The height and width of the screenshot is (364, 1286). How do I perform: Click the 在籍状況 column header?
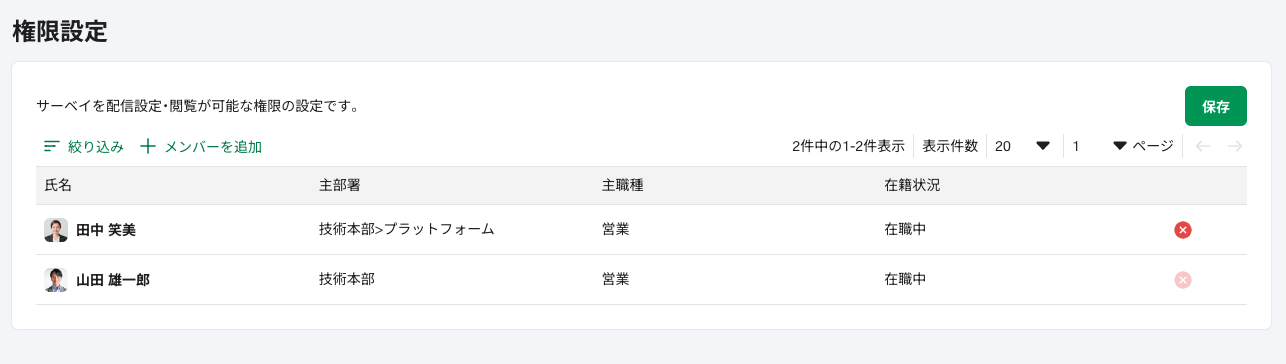click(x=912, y=185)
